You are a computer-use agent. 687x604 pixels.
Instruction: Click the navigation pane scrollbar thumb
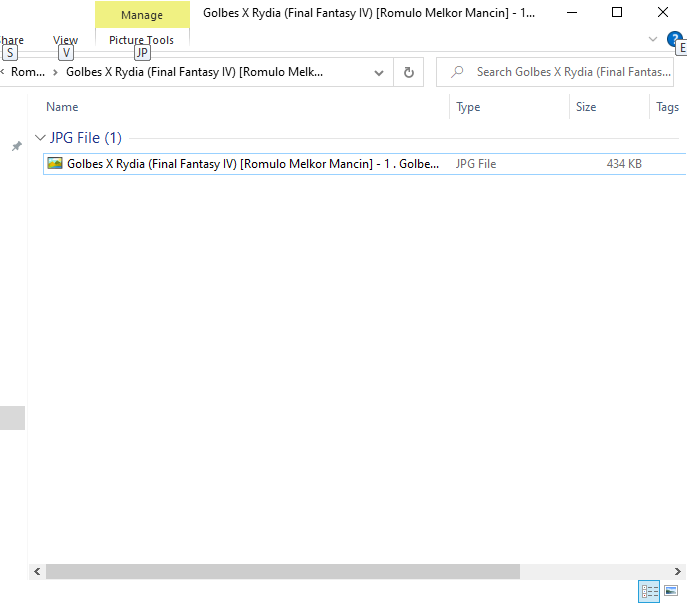point(12,418)
